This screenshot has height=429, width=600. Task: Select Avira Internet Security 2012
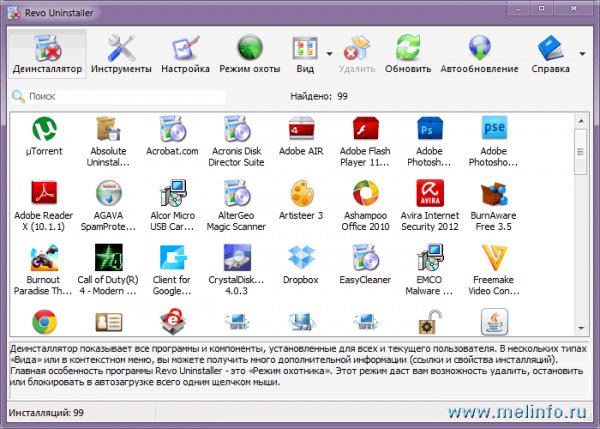point(430,206)
